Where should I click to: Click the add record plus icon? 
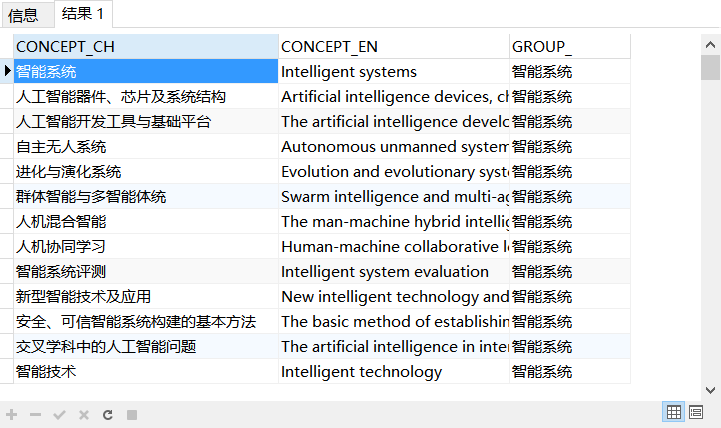pyautogui.click(x=12, y=414)
